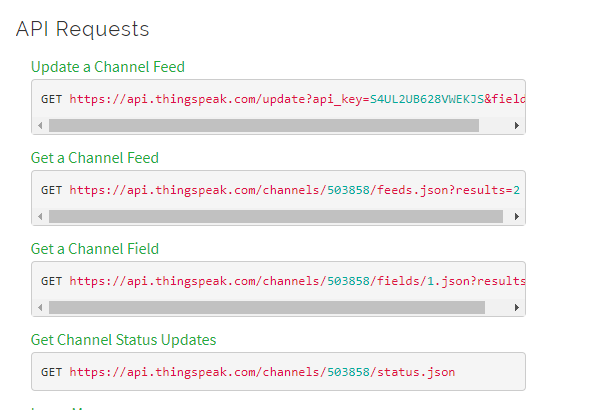Click left scroll arrow in Get Channel Field box
This screenshot has height=410, width=593.
pos(40,308)
